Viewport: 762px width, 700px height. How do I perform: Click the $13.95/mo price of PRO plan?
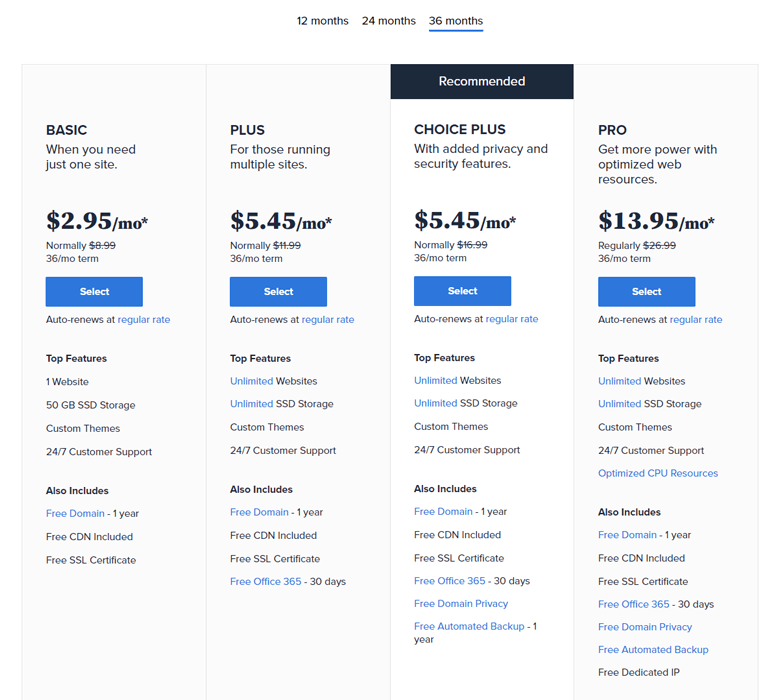[x=657, y=221]
